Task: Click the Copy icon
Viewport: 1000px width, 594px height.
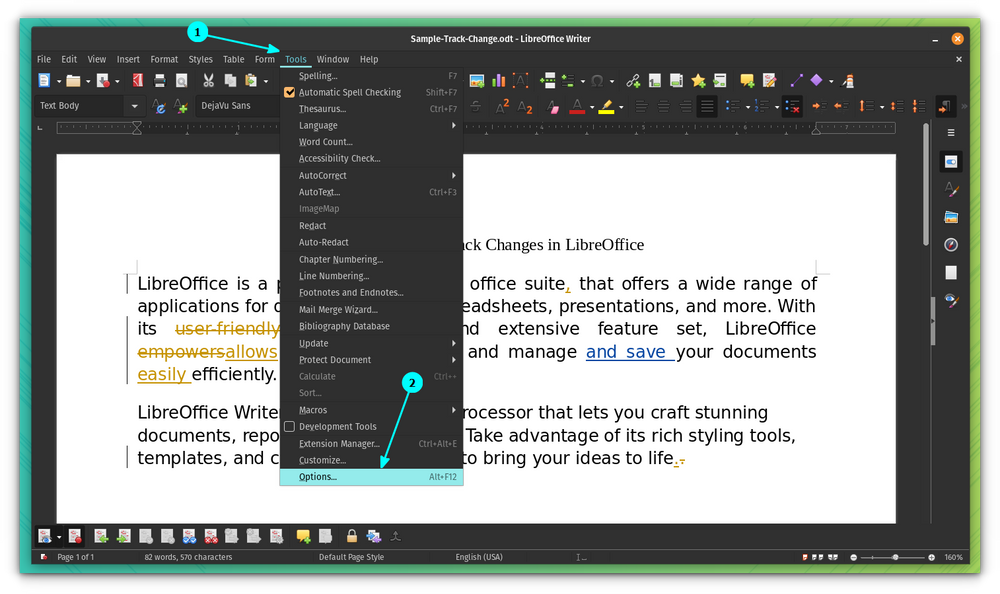Action: point(230,81)
